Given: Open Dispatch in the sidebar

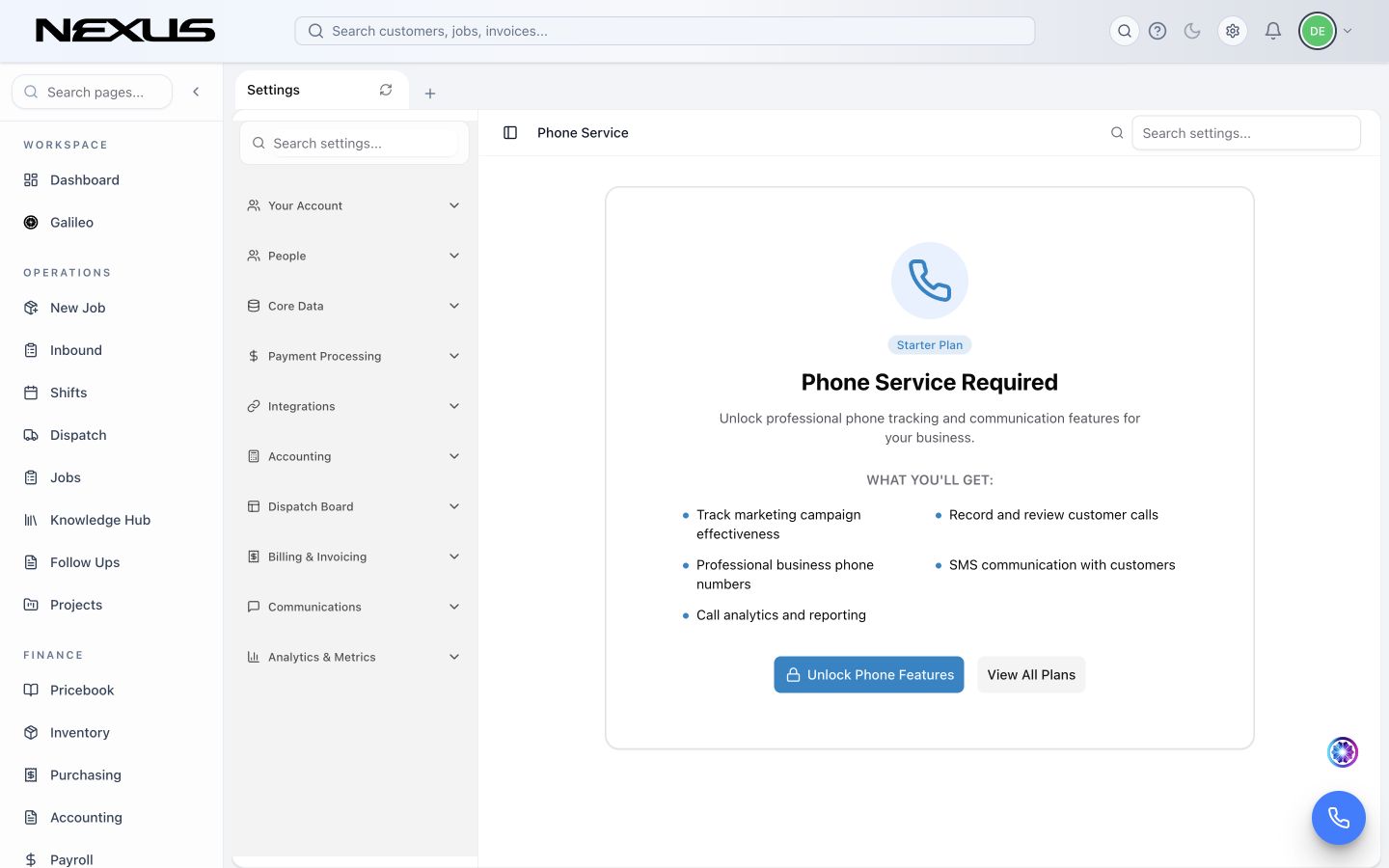Looking at the screenshot, I should click(111, 435).
